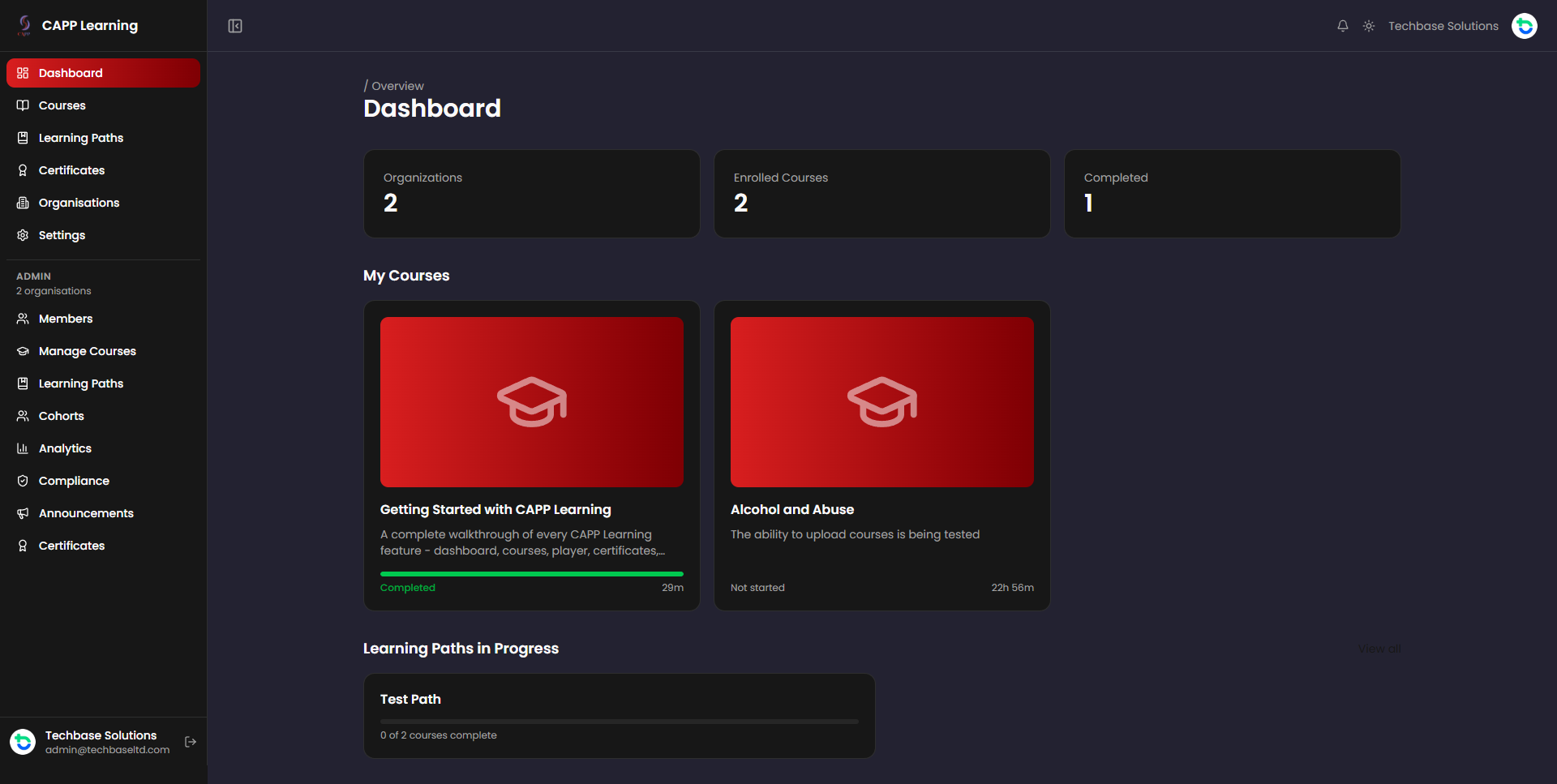1557x784 pixels.
Task: Open the Organizations stat card
Action: pos(532,194)
